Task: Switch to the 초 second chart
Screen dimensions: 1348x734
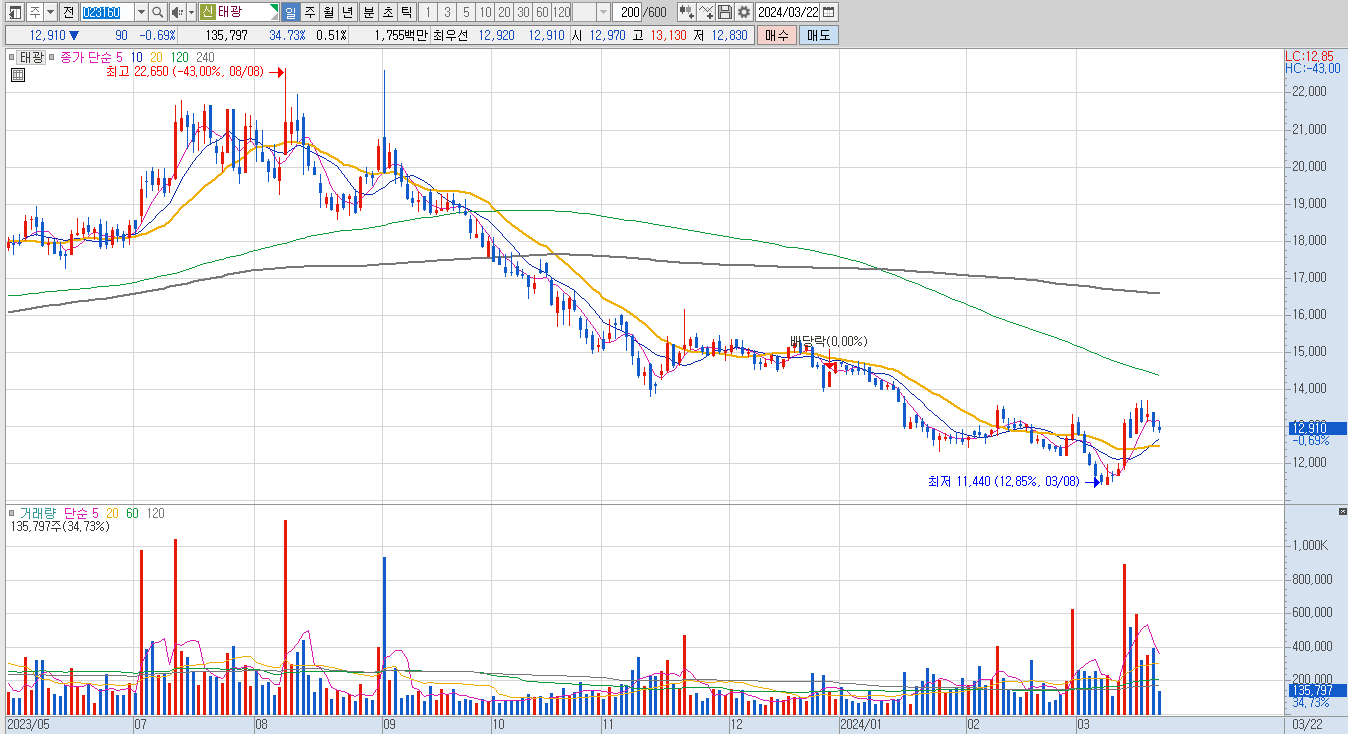Action: 388,12
